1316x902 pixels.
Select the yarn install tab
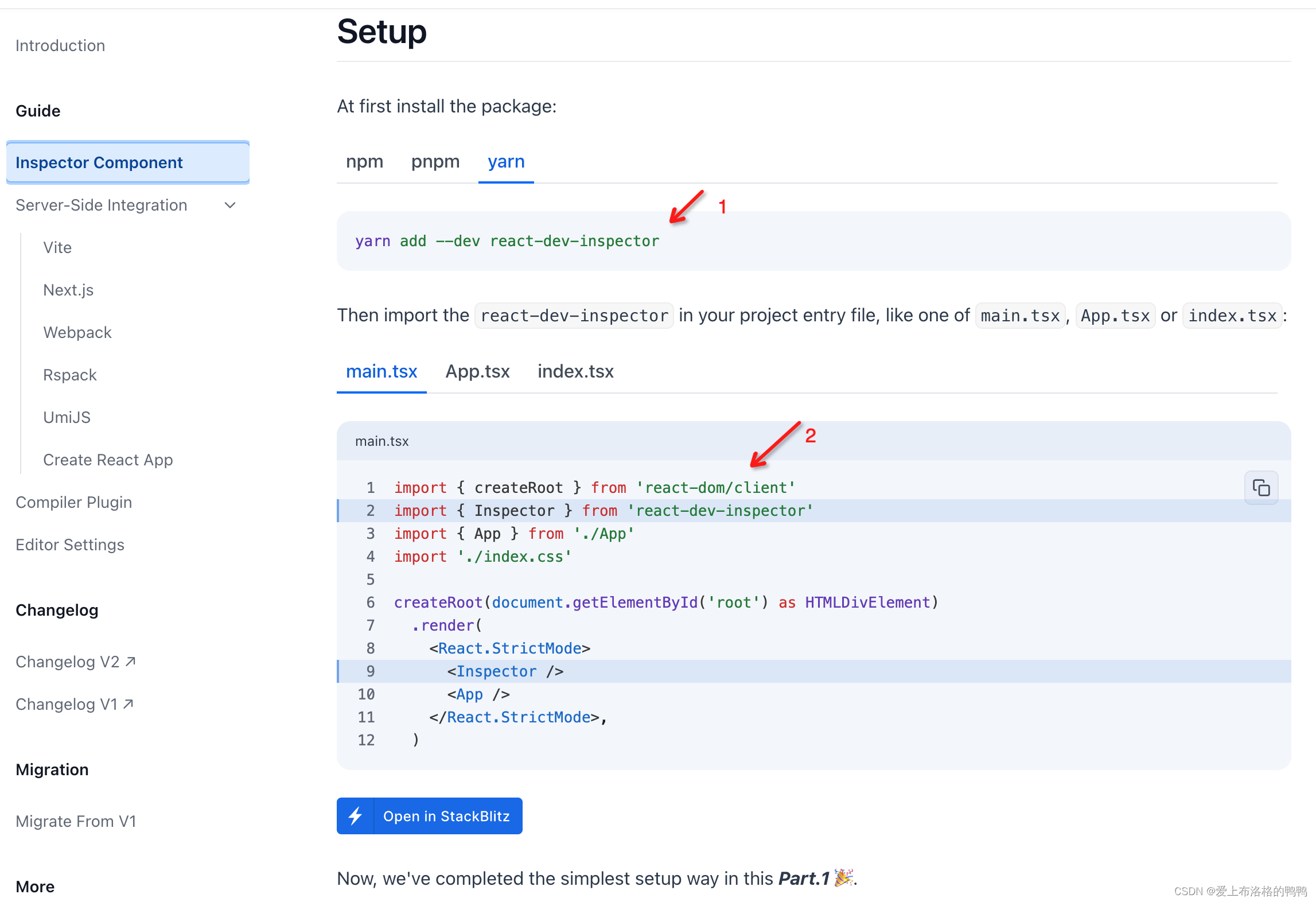(506, 162)
